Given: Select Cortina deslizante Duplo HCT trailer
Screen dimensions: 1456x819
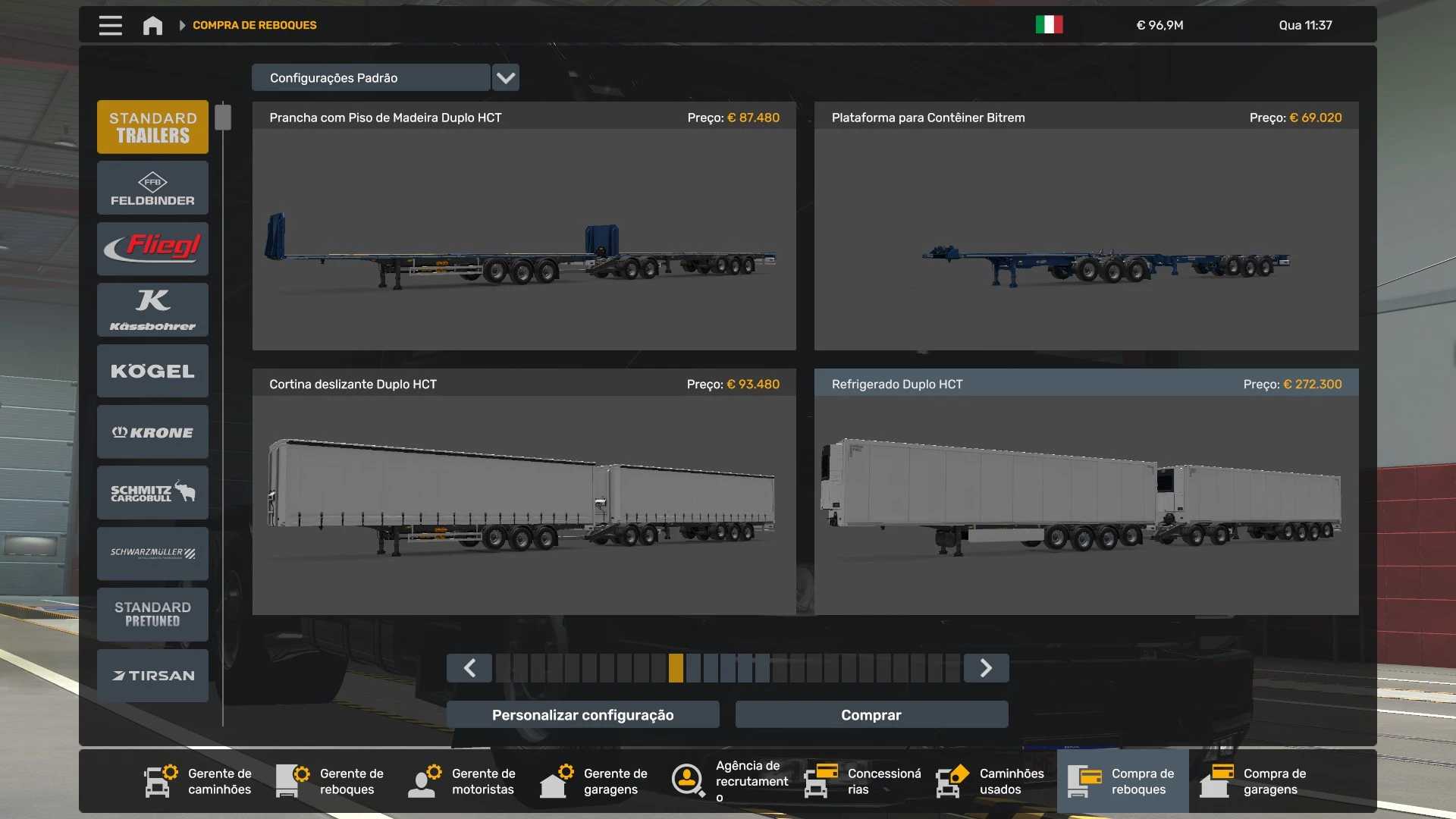Looking at the screenshot, I should coord(524,493).
